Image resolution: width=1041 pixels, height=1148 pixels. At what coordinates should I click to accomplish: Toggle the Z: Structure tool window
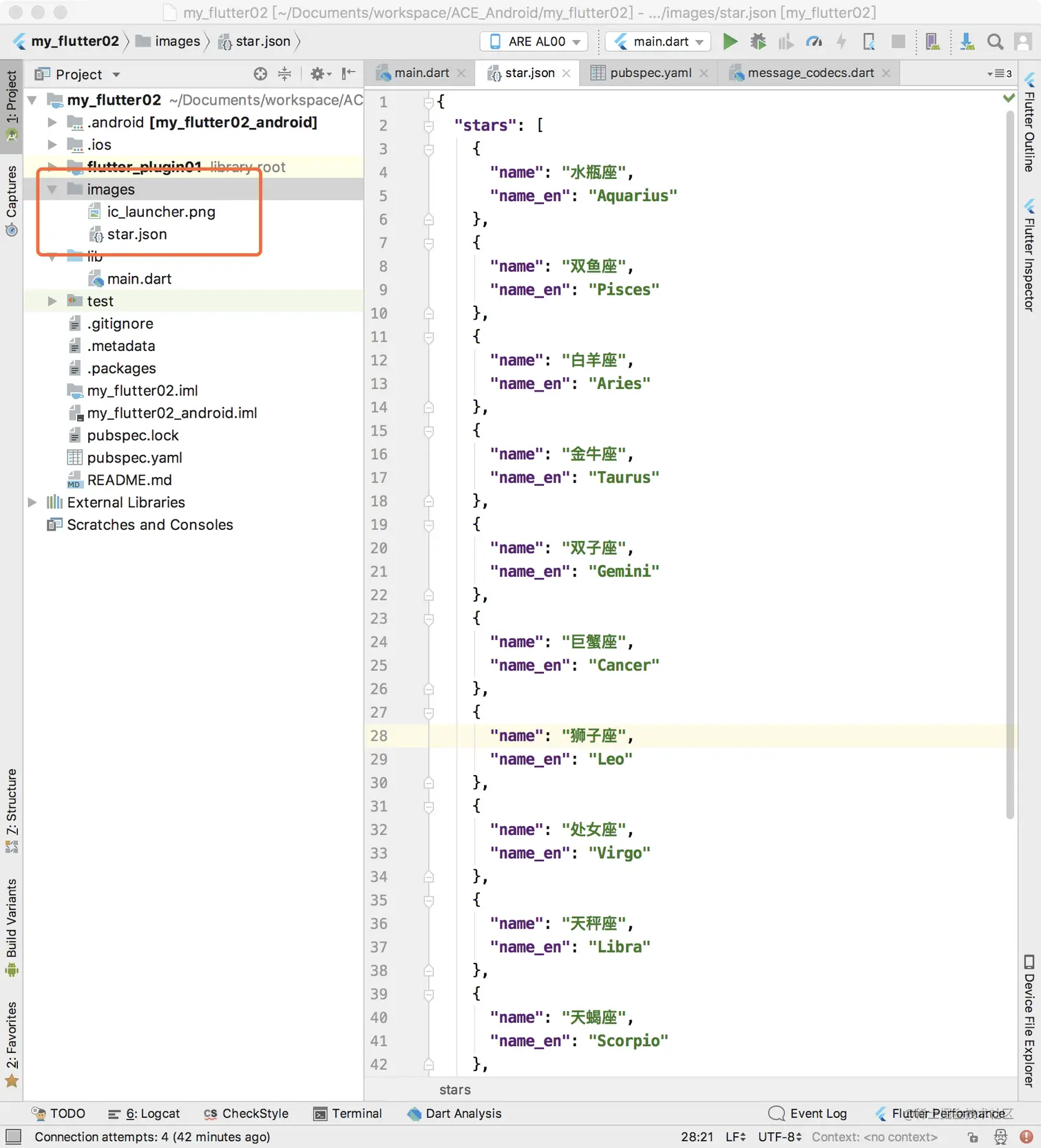[12, 811]
